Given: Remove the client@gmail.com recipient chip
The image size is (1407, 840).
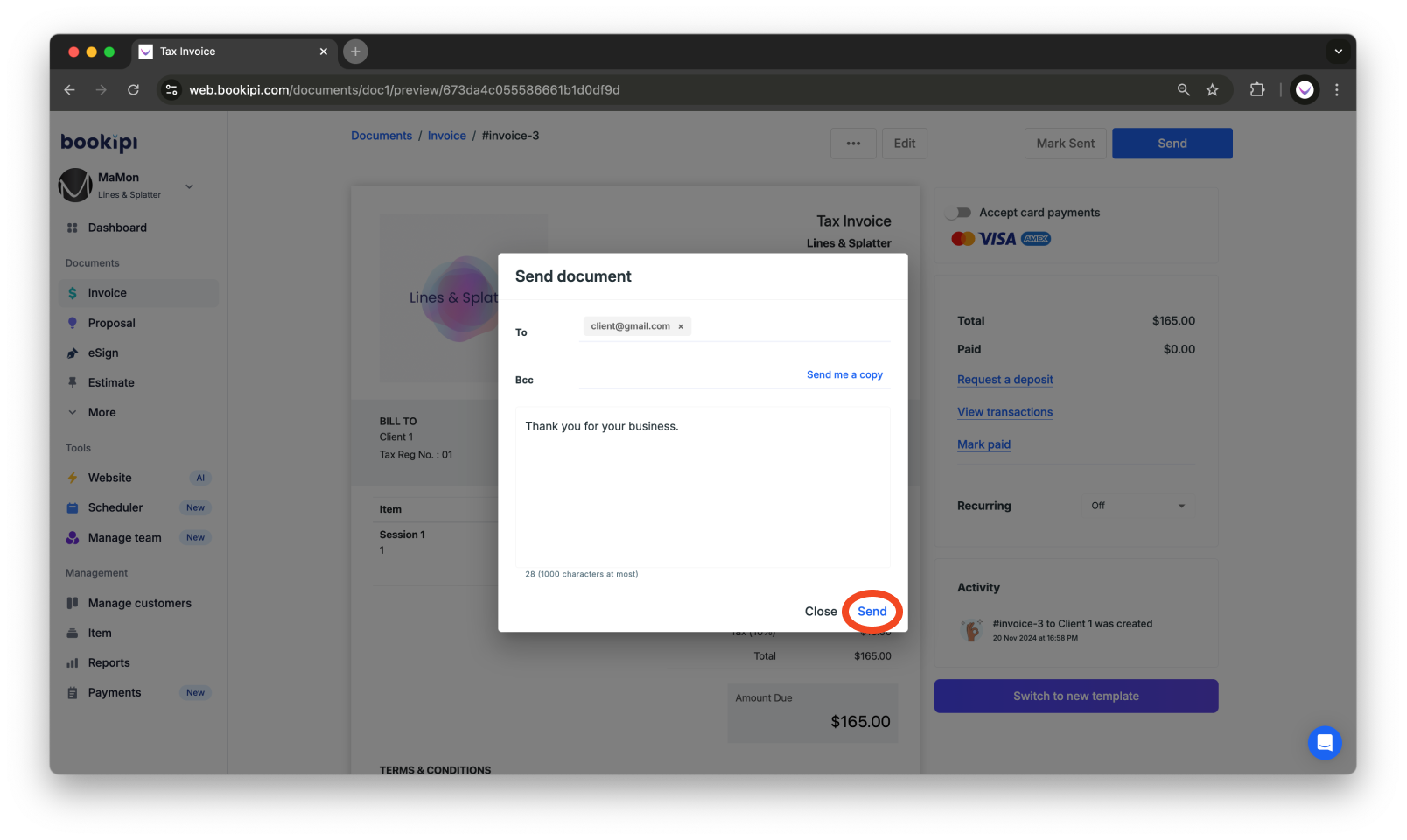Looking at the screenshot, I should tap(681, 325).
